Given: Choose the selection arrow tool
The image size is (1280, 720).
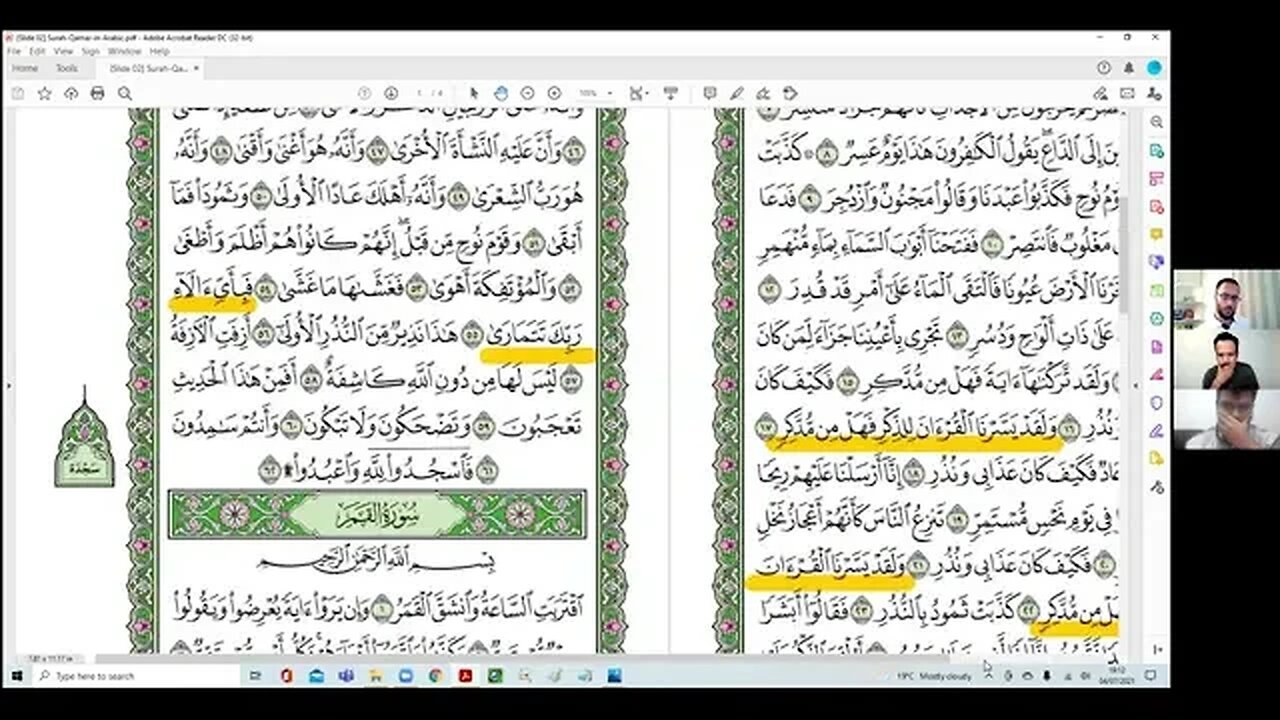Looking at the screenshot, I should (x=474, y=93).
